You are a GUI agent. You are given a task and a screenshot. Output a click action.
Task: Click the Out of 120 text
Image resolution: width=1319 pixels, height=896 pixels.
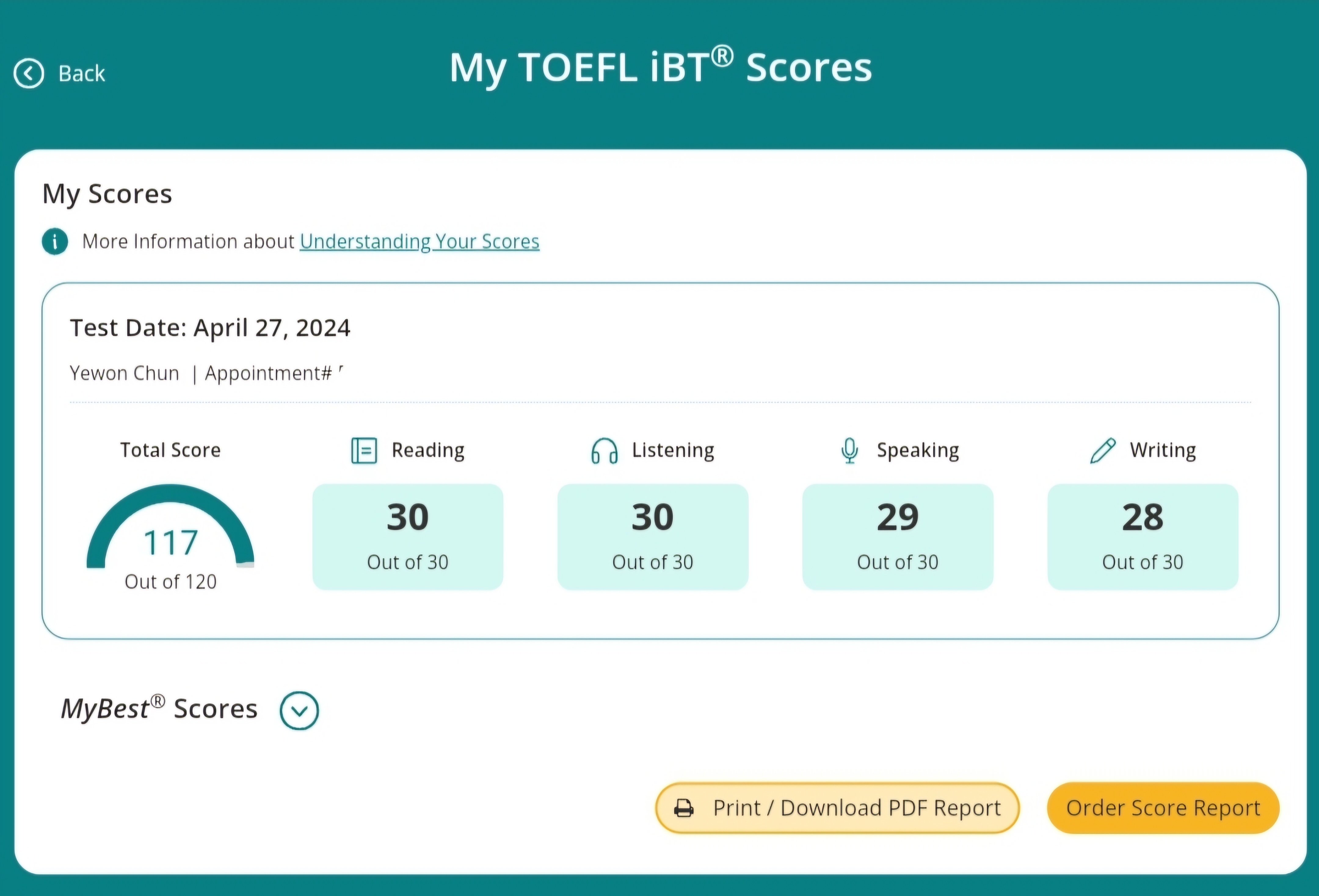170,582
